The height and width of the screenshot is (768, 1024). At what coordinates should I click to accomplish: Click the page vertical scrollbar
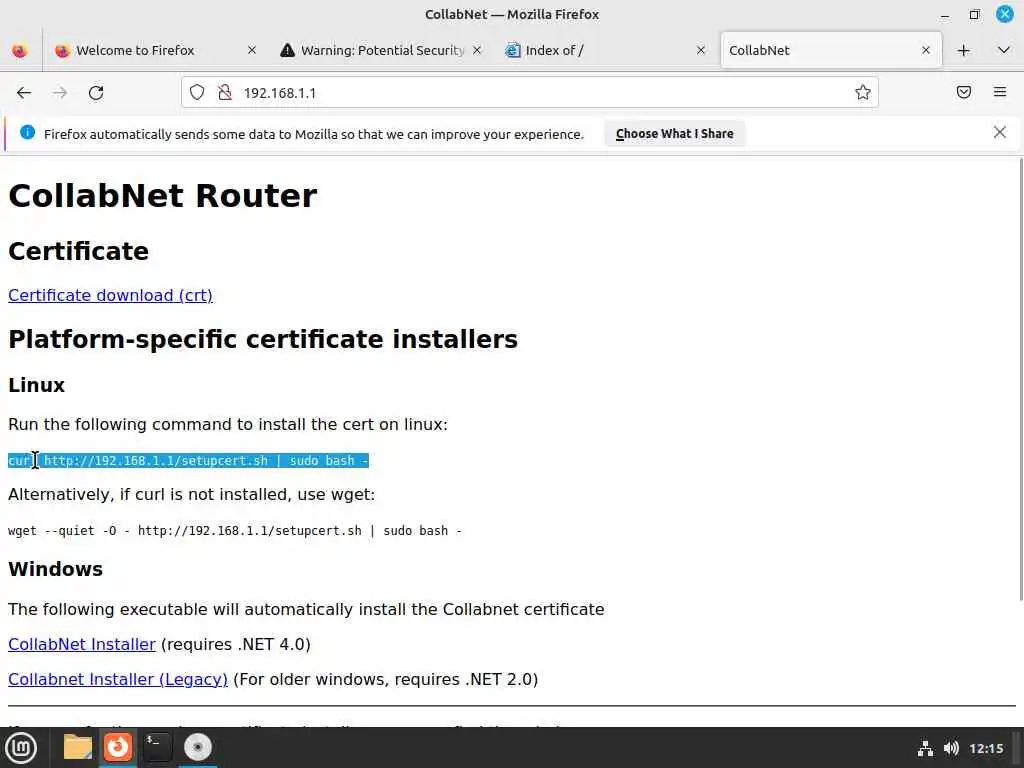[x=1020, y=379]
